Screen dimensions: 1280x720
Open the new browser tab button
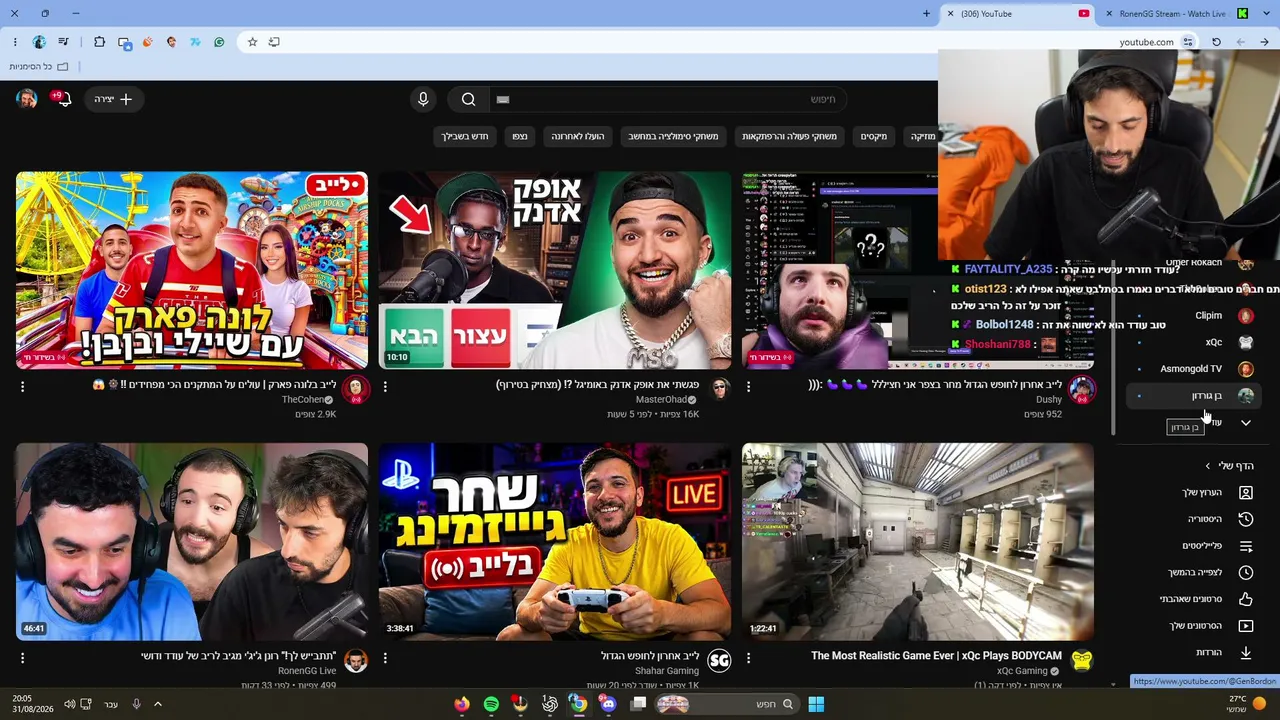[926, 14]
